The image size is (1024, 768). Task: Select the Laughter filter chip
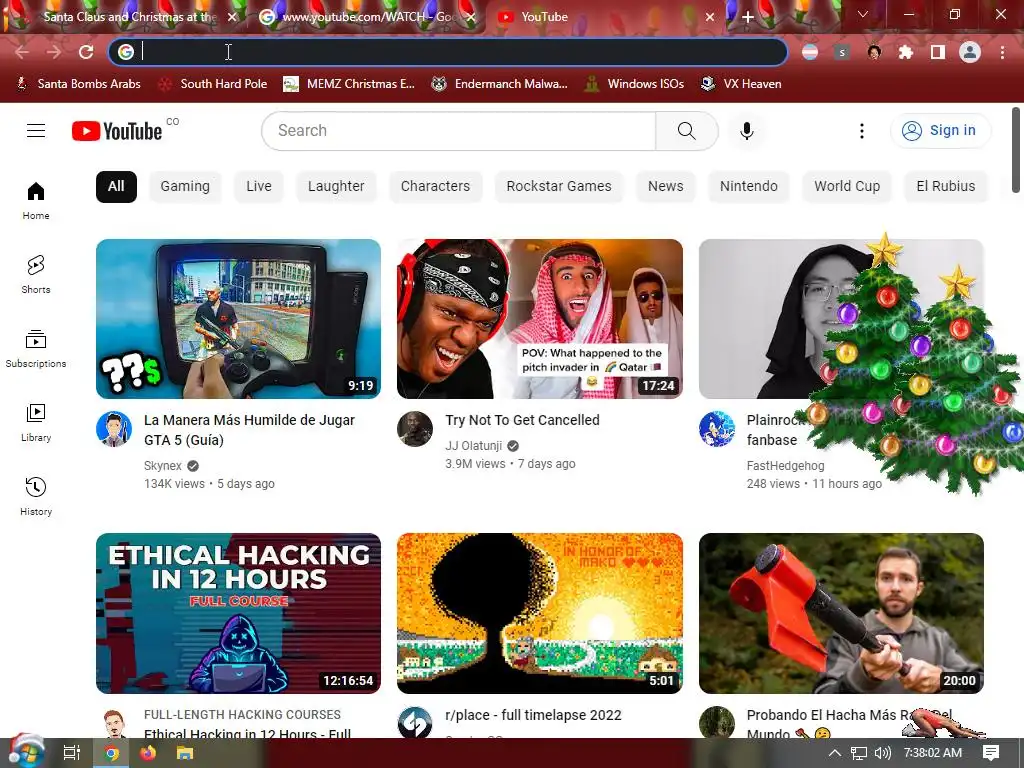[x=336, y=186]
